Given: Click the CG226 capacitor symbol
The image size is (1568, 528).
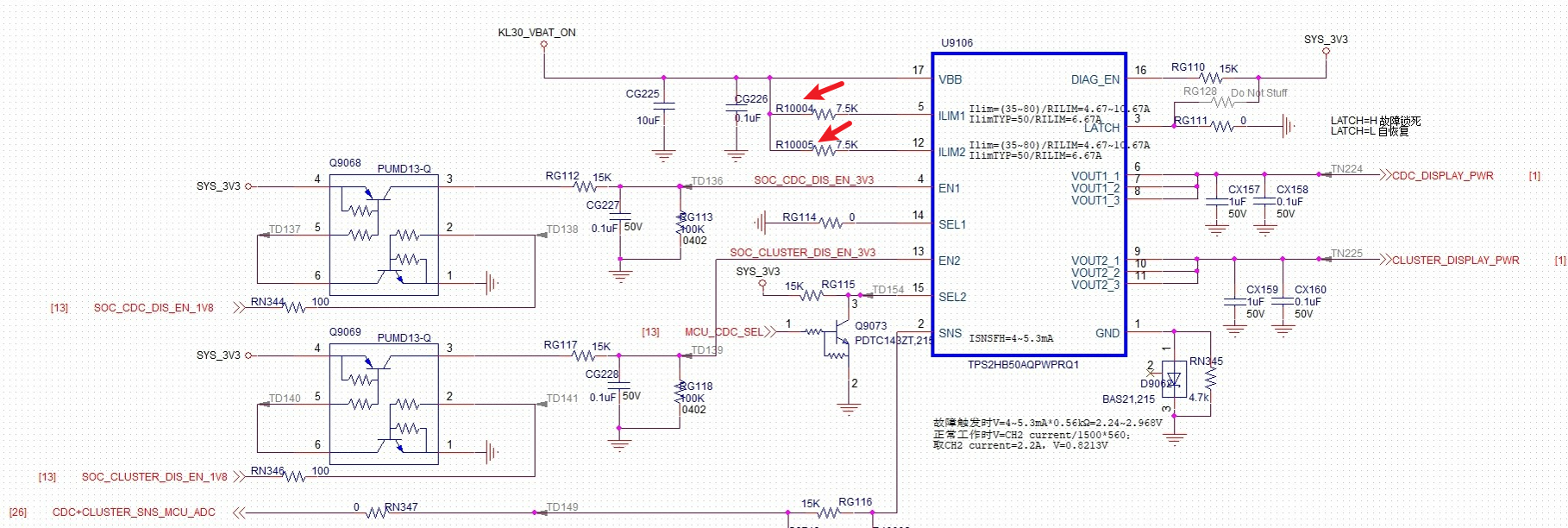Looking at the screenshot, I should click(x=736, y=108).
